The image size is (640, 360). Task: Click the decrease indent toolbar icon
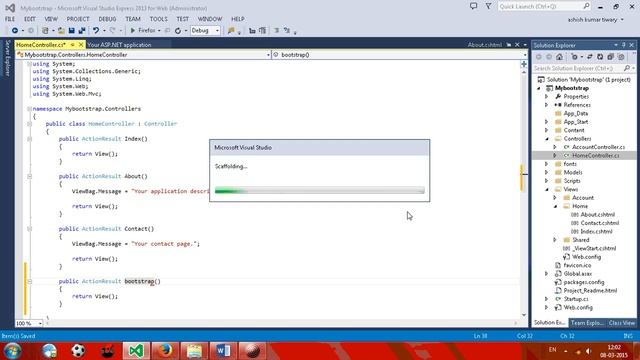click(252, 31)
